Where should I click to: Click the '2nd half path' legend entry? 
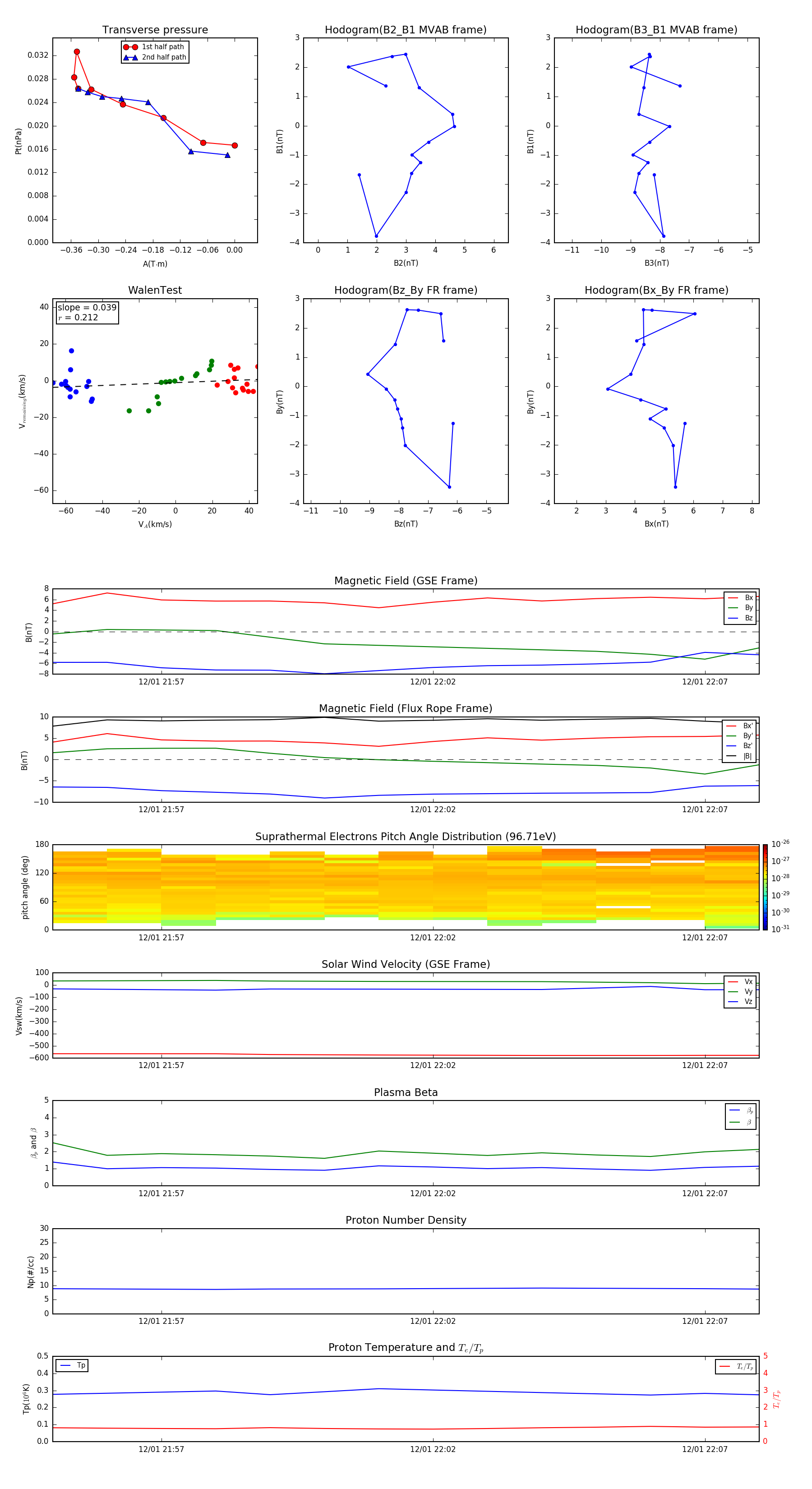pyautogui.click(x=155, y=57)
